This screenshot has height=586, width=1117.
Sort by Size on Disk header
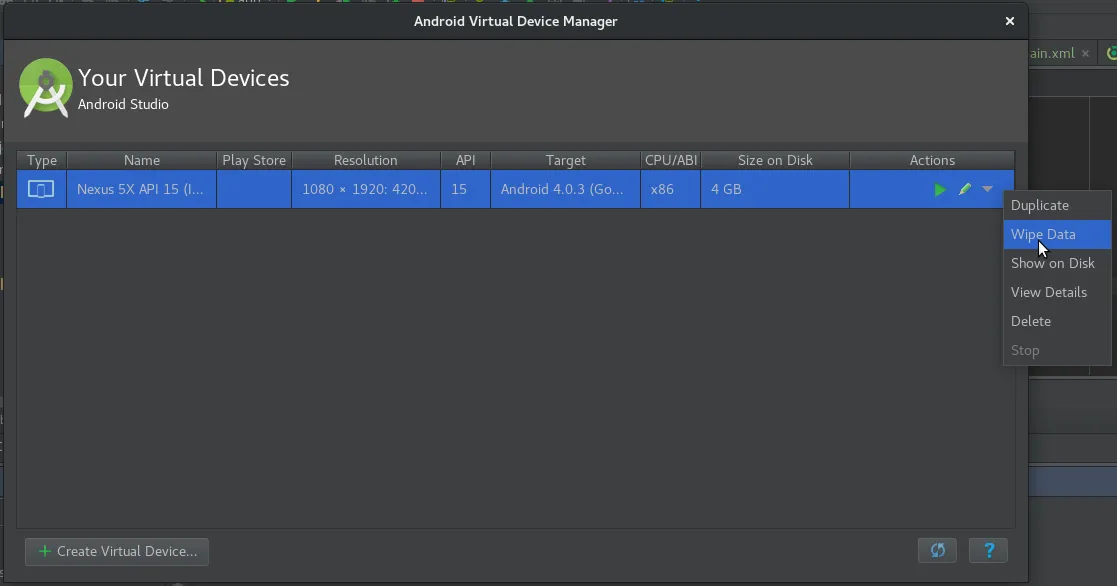point(775,160)
